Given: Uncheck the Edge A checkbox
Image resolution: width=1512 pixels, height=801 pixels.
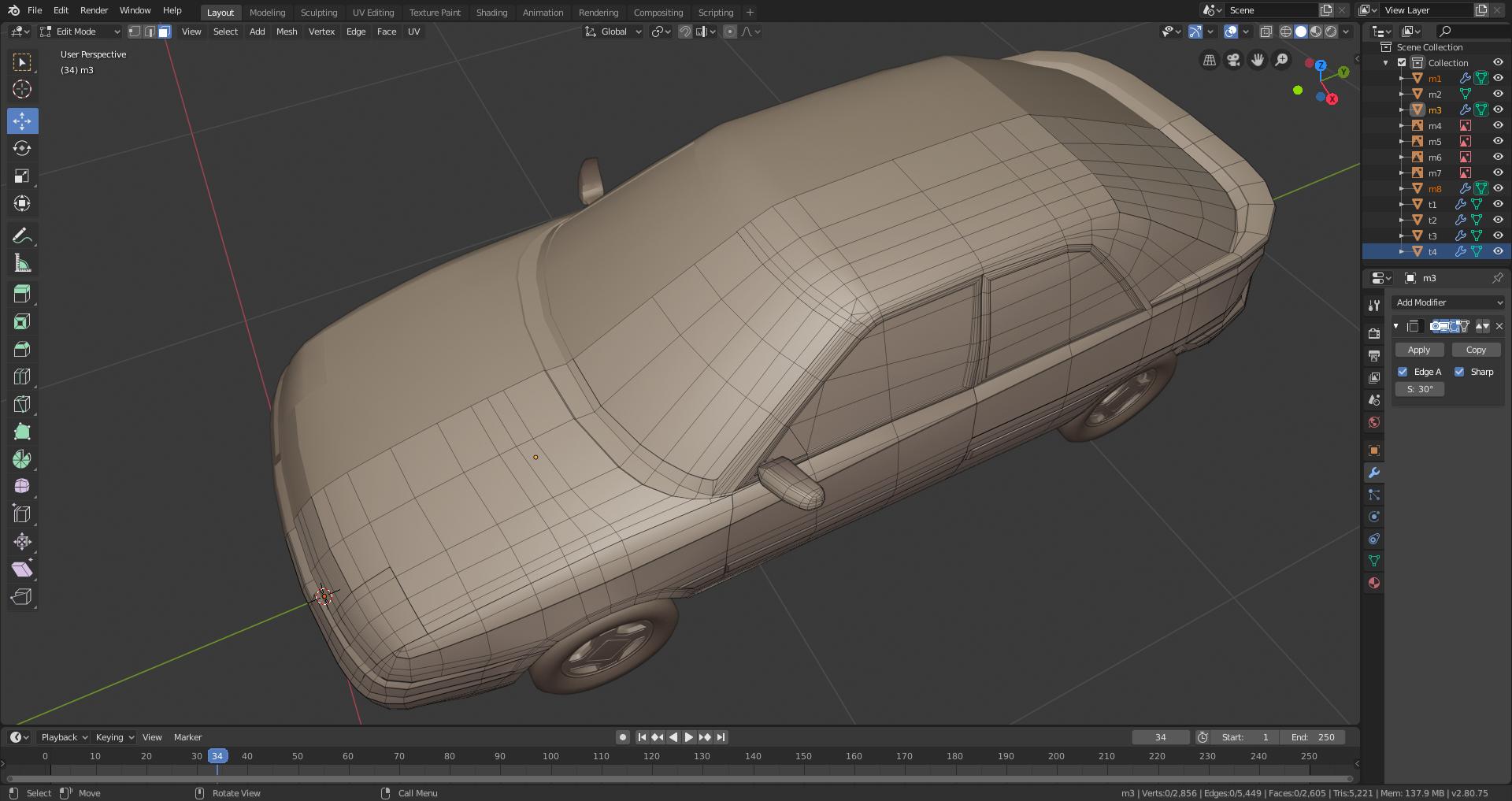Looking at the screenshot, I should pyautogui.click(x=1403, y=372).
